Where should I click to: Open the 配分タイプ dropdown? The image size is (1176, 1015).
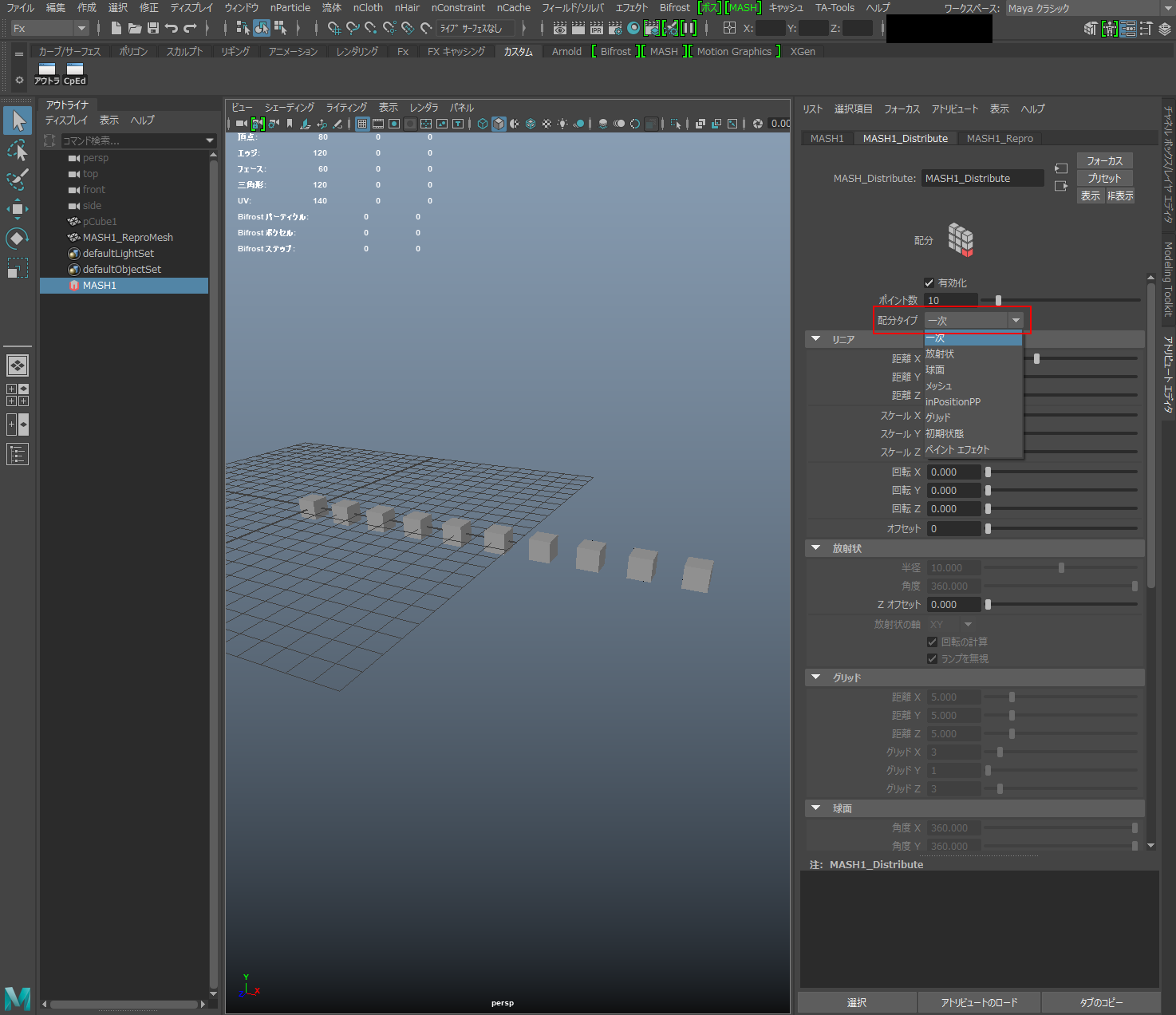974,320
